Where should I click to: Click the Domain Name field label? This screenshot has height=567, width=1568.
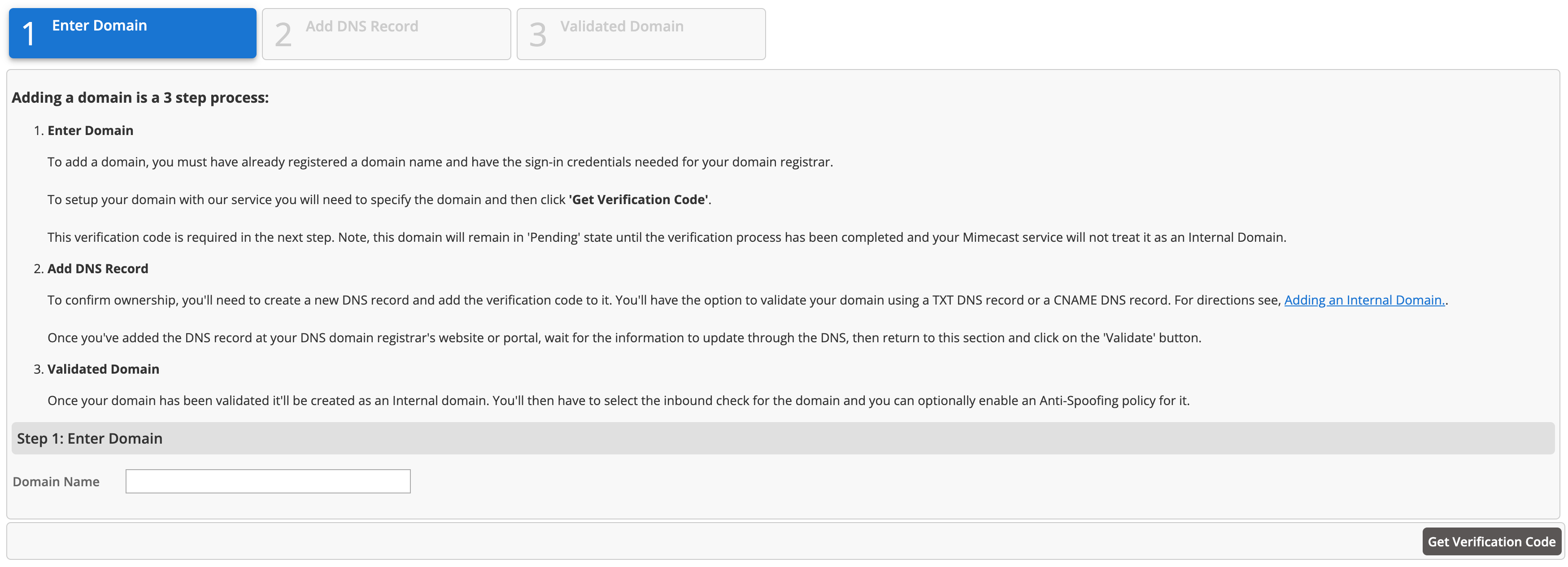56,482
